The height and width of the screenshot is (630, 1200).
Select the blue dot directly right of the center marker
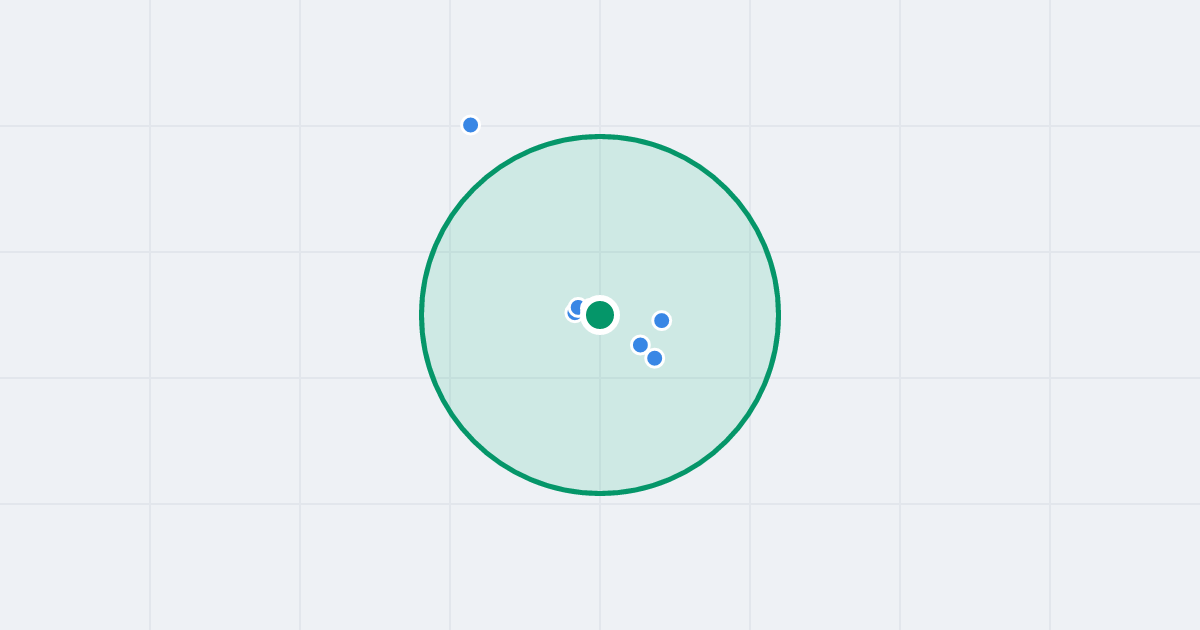662,321
